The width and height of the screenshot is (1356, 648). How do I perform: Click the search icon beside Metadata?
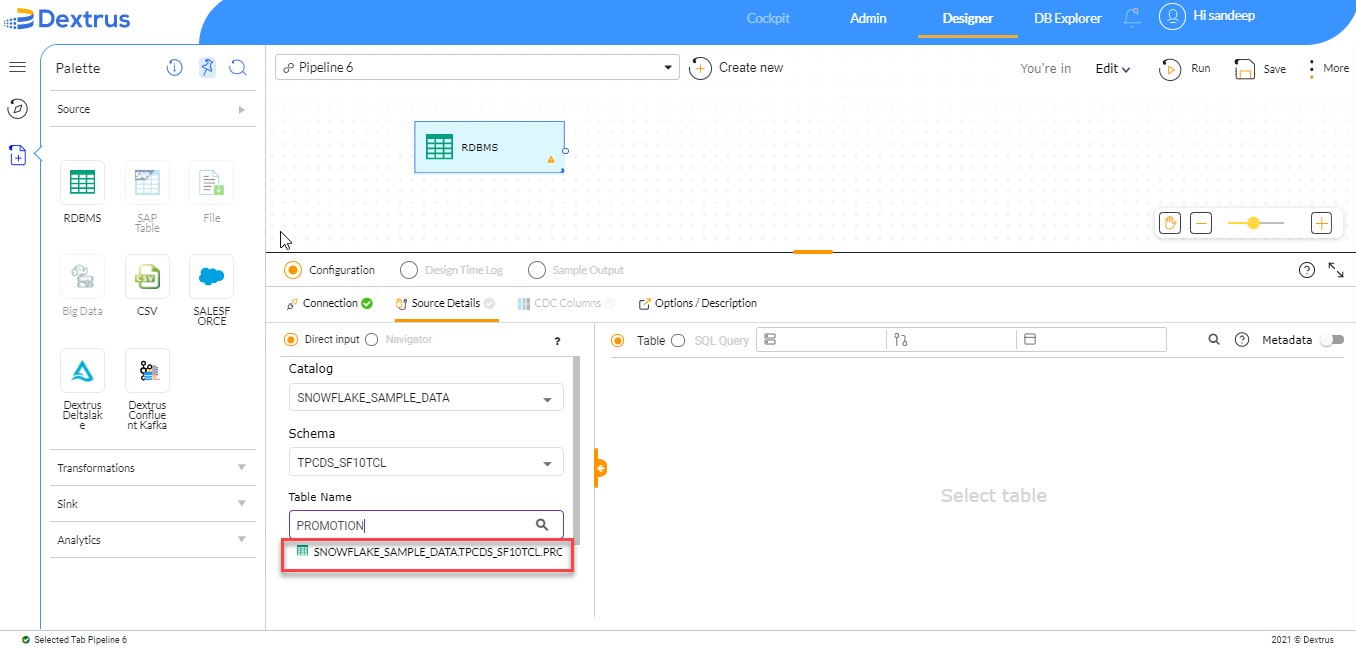1214,340
